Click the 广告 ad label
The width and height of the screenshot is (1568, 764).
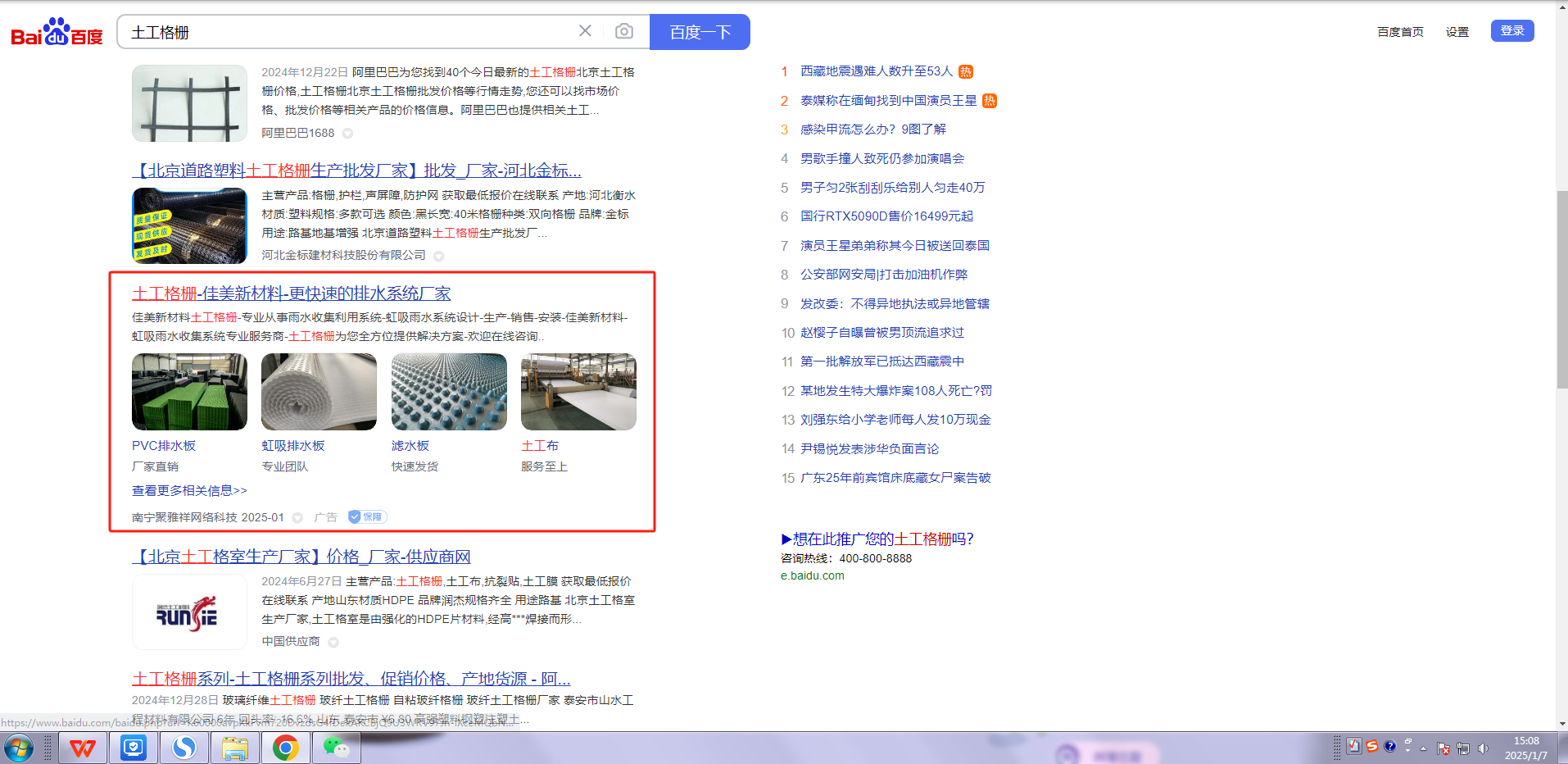click(325, 517)
